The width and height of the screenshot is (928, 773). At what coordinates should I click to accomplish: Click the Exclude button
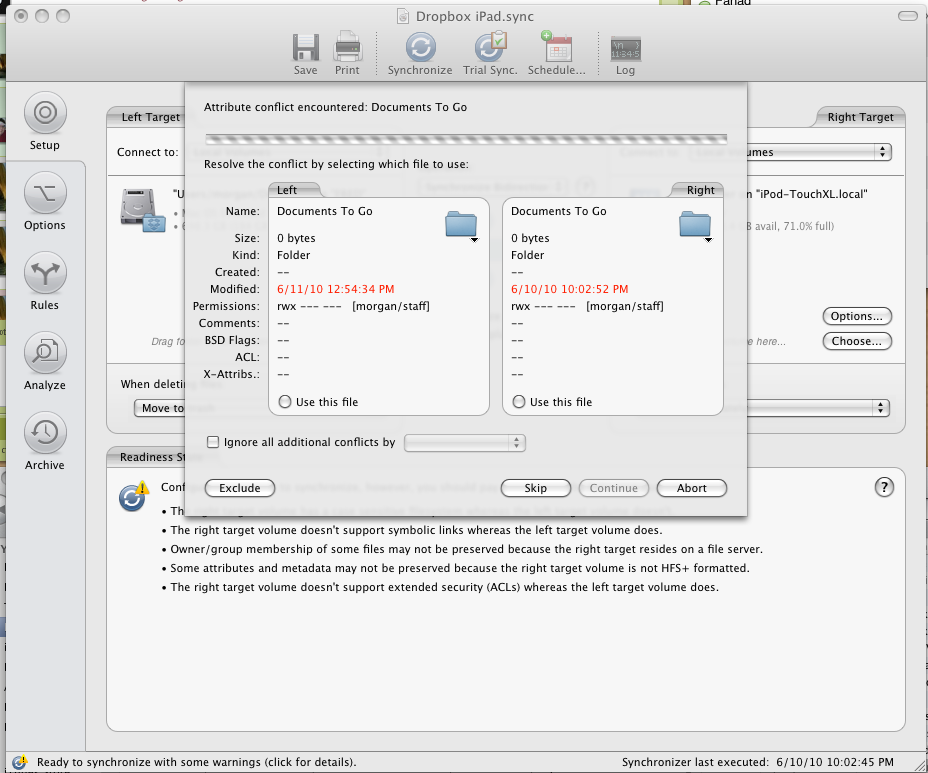click(x=240, y=488)
